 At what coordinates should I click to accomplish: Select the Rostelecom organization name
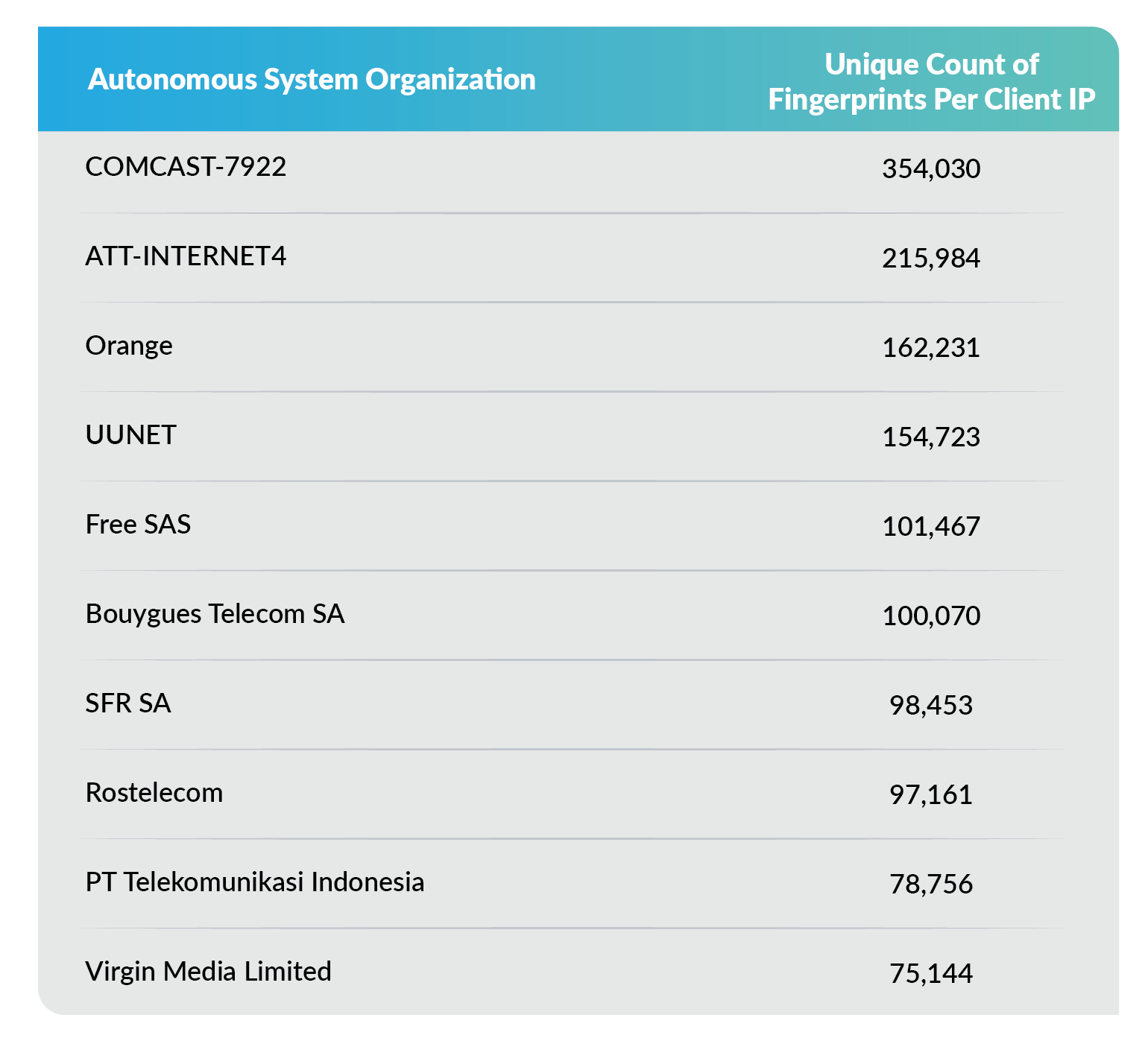coord(154,793)
